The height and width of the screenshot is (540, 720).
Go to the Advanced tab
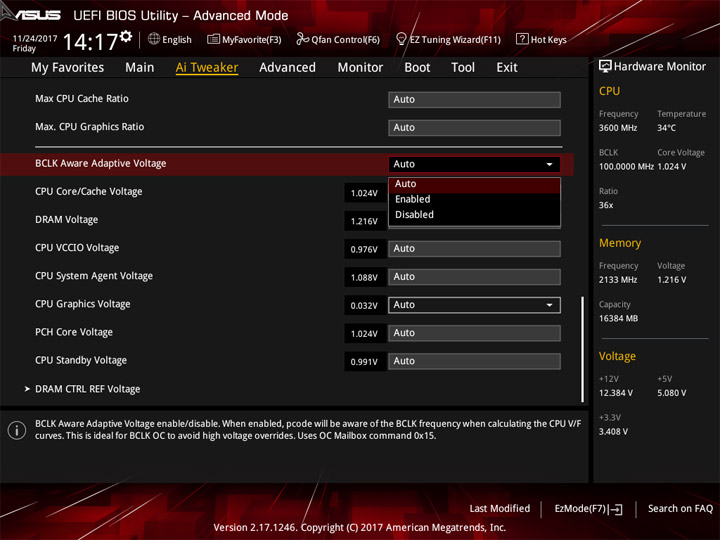point(287,68)
